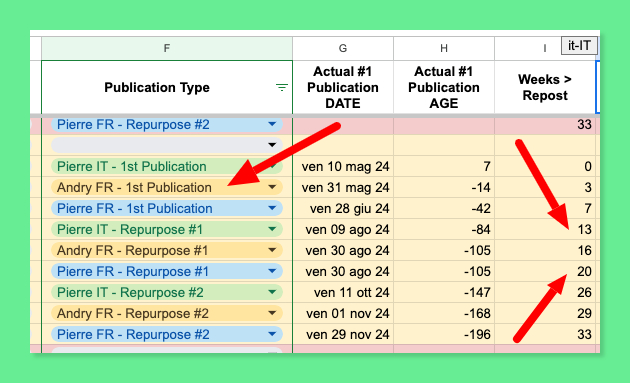Click -105 age in Andry FR Repurpose #1 row
The height and width of the screenshot is (383, 630).
coord(444,250)
